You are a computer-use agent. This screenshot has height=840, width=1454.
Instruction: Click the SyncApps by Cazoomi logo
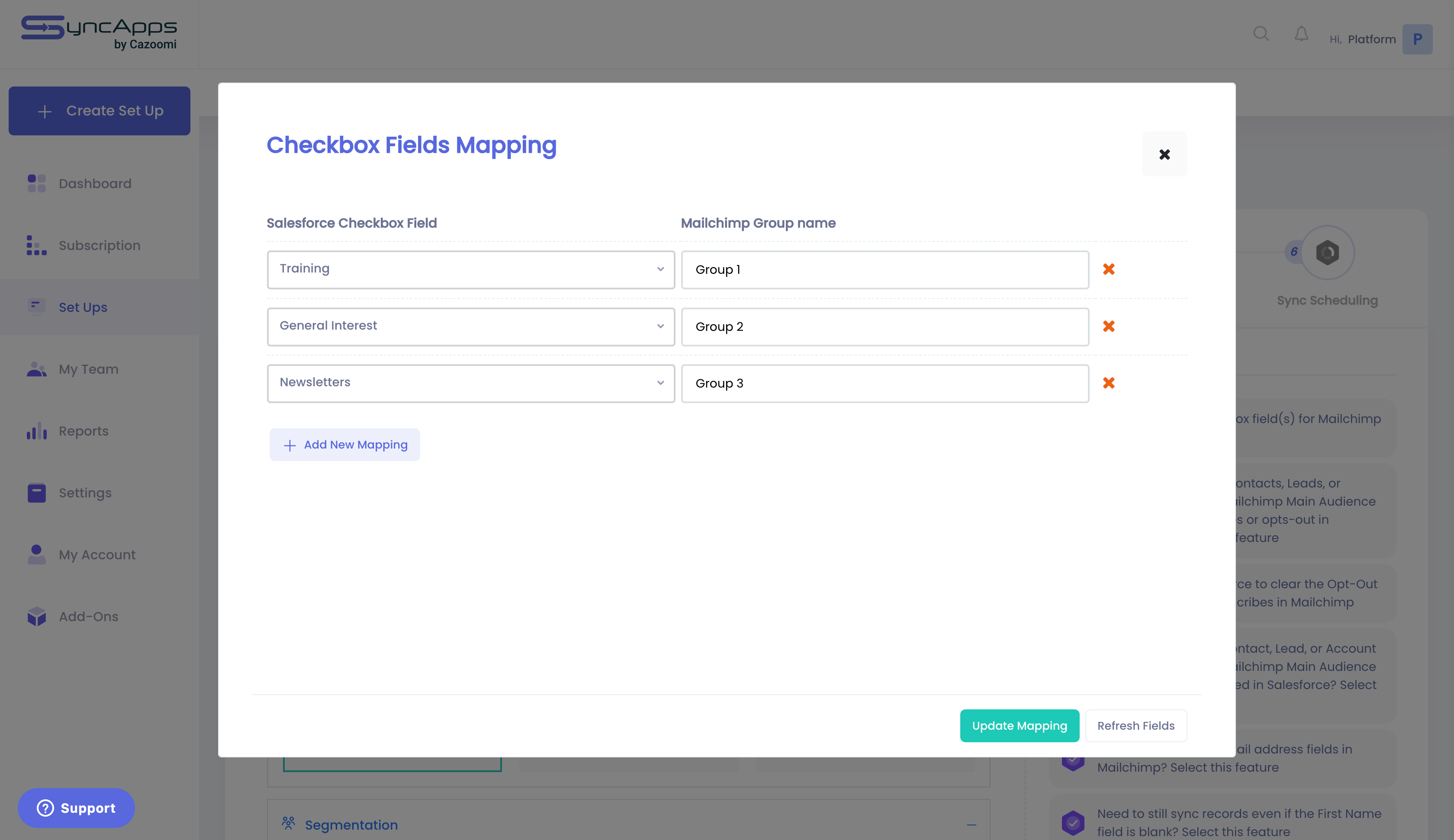[99, 33]
